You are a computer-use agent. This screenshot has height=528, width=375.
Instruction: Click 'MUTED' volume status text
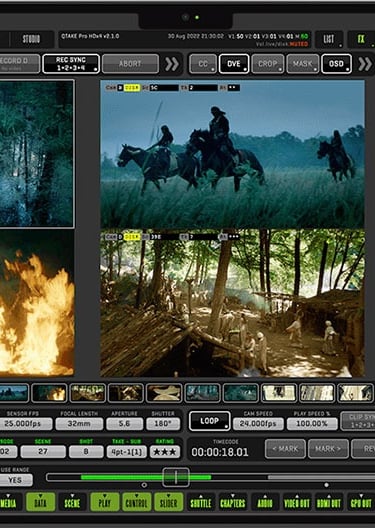click(299, 44)
